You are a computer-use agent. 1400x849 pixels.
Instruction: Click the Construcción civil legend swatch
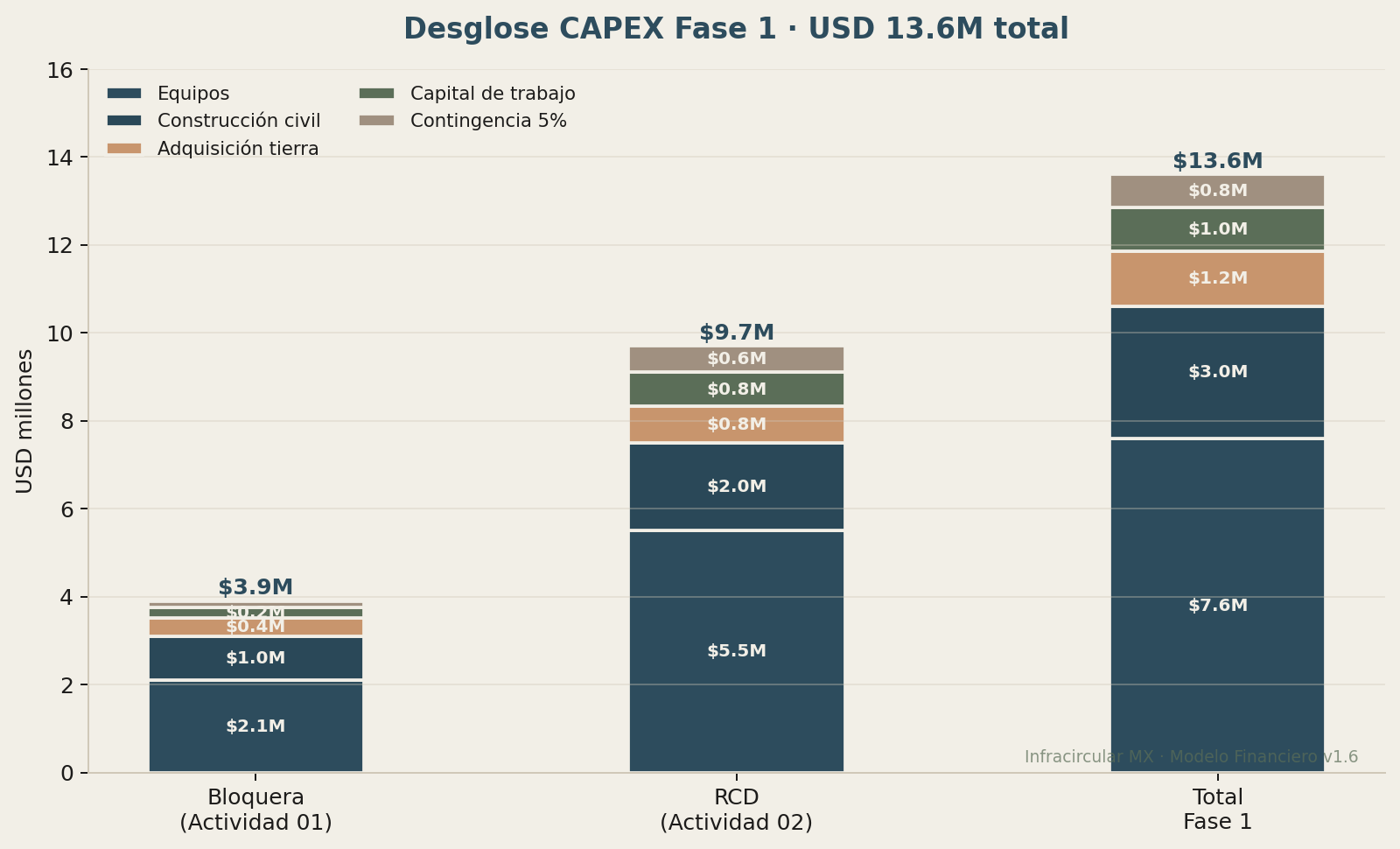[x=124, y=121]
